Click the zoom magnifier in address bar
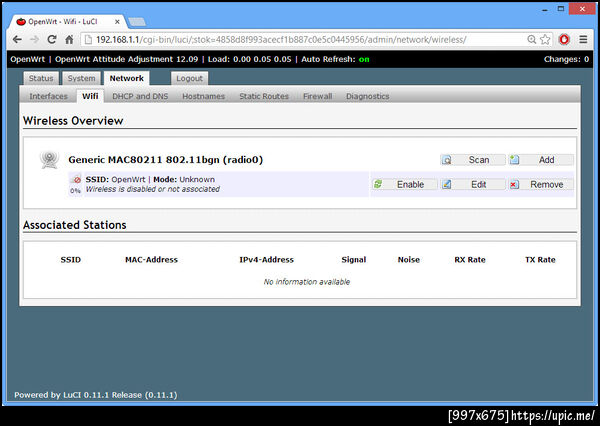Image resolution: width=600 pixels, height=426 pixels. pyautogui.click(x=532, y=39)
